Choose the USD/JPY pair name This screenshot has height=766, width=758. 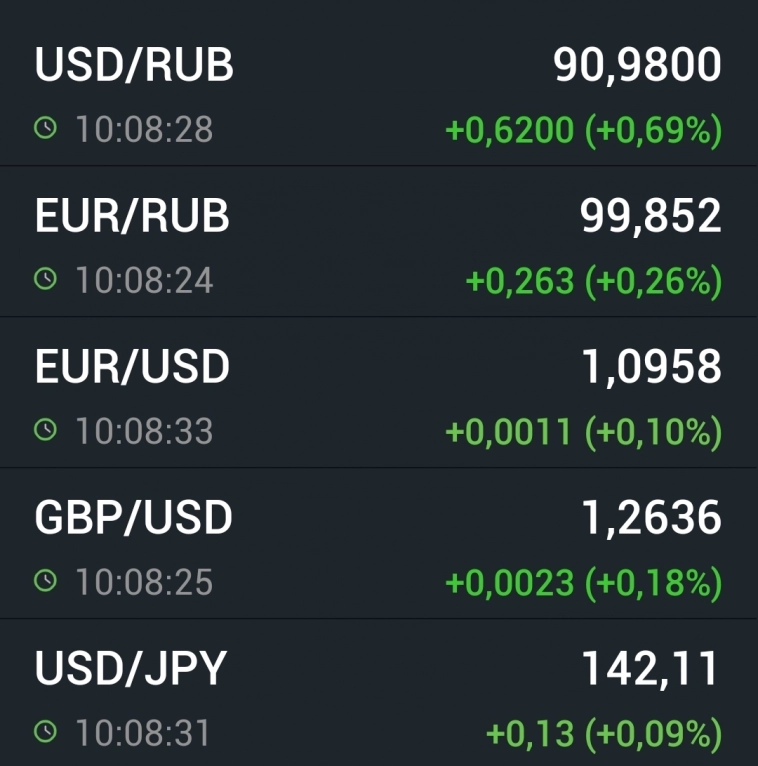tap(131, 669)
